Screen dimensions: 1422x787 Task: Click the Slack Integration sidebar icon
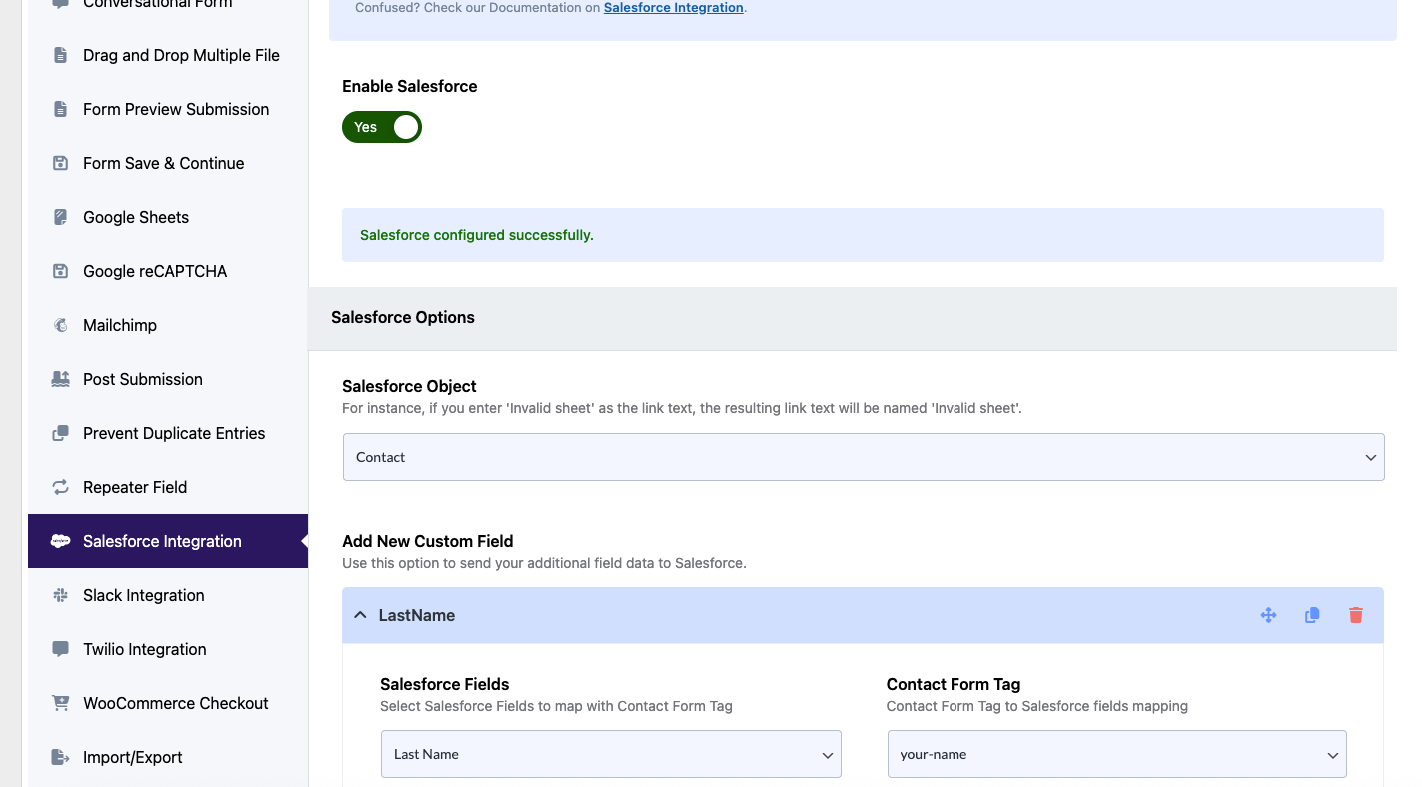point(60,595)
